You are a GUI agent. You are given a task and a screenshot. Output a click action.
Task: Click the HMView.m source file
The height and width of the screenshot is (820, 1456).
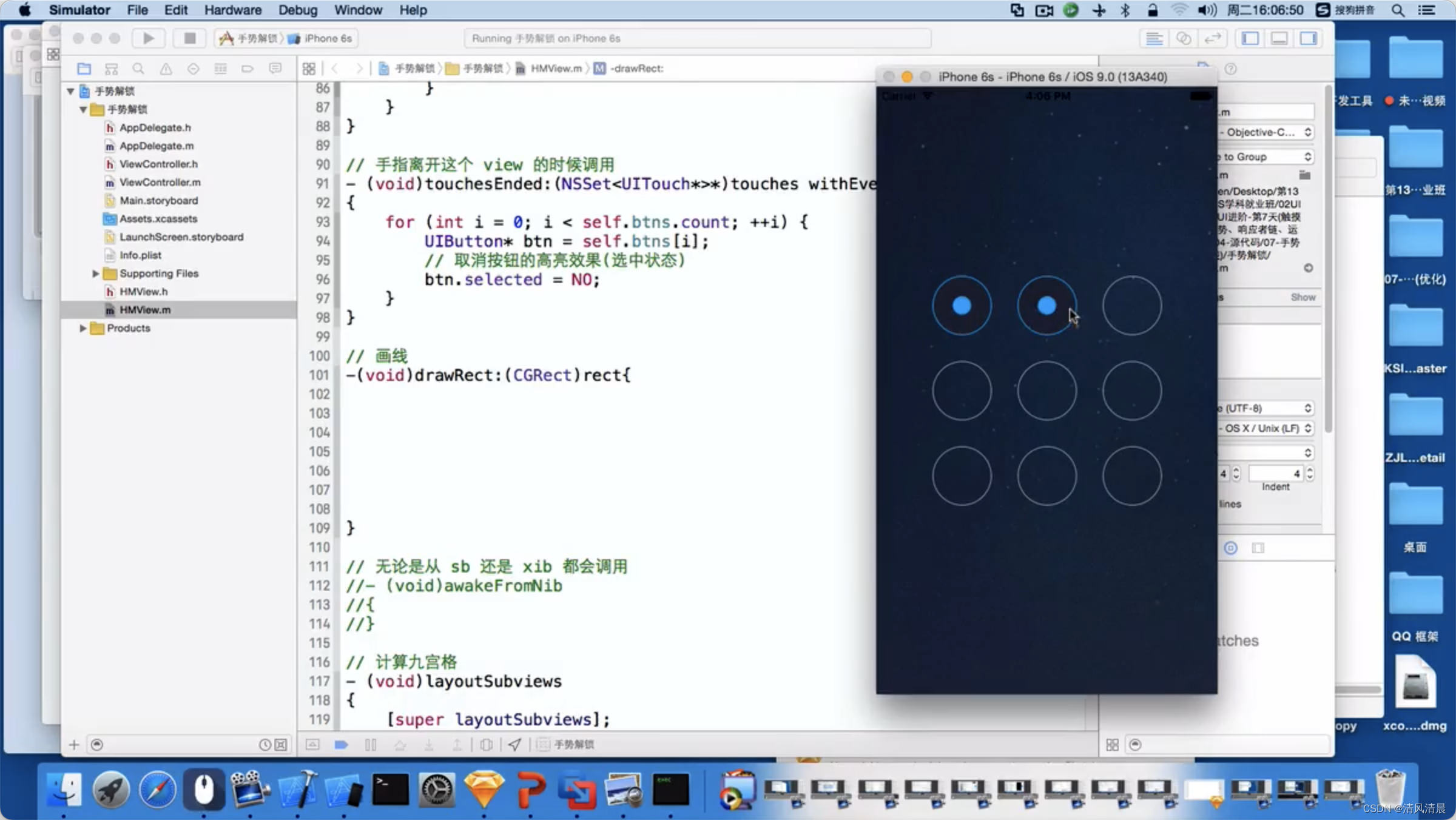pos(145,309)
